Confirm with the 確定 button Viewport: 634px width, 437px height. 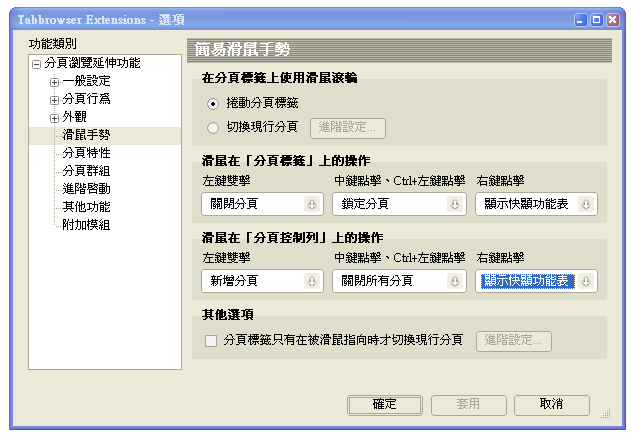385,405
